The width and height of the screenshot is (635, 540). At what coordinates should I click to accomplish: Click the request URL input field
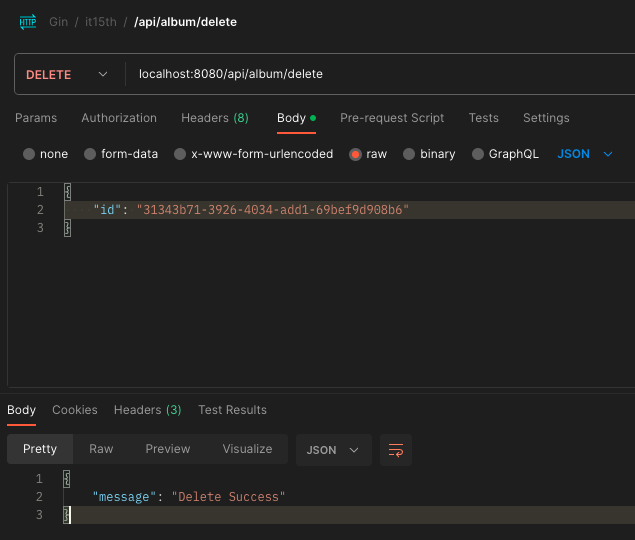tap(380, 74)
